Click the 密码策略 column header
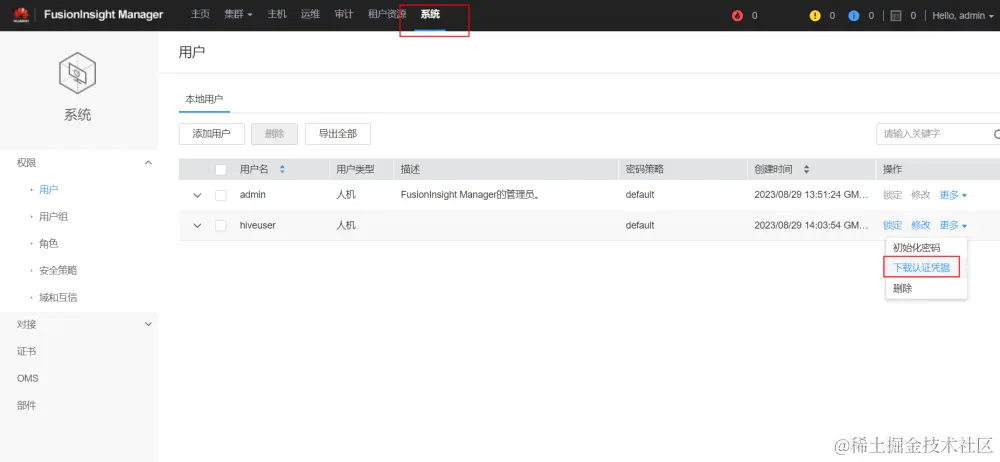The height and width of the screenshot is (462, 1000). point(645,170)
